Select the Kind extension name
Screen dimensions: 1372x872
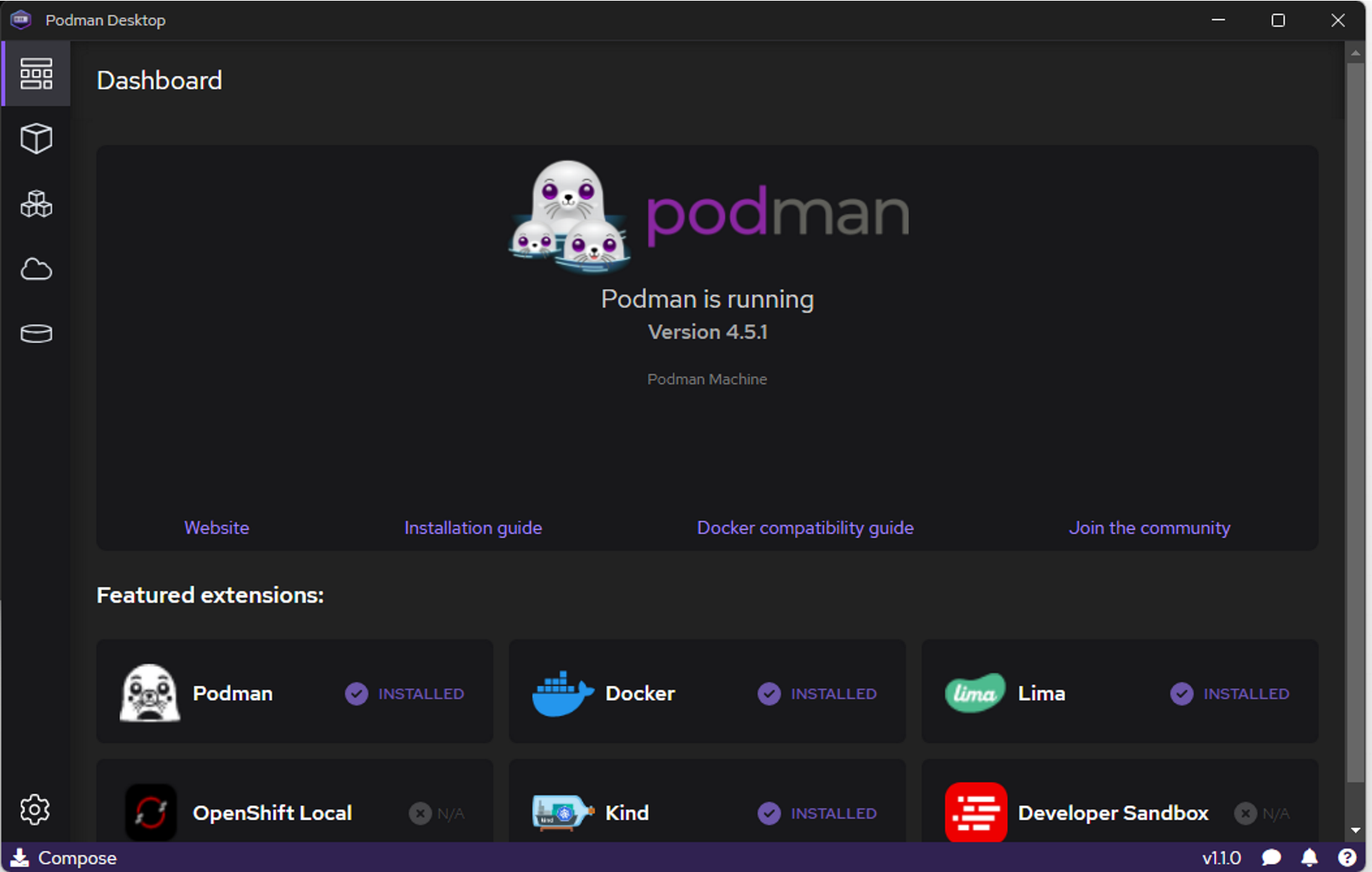[x=627, y=813]
